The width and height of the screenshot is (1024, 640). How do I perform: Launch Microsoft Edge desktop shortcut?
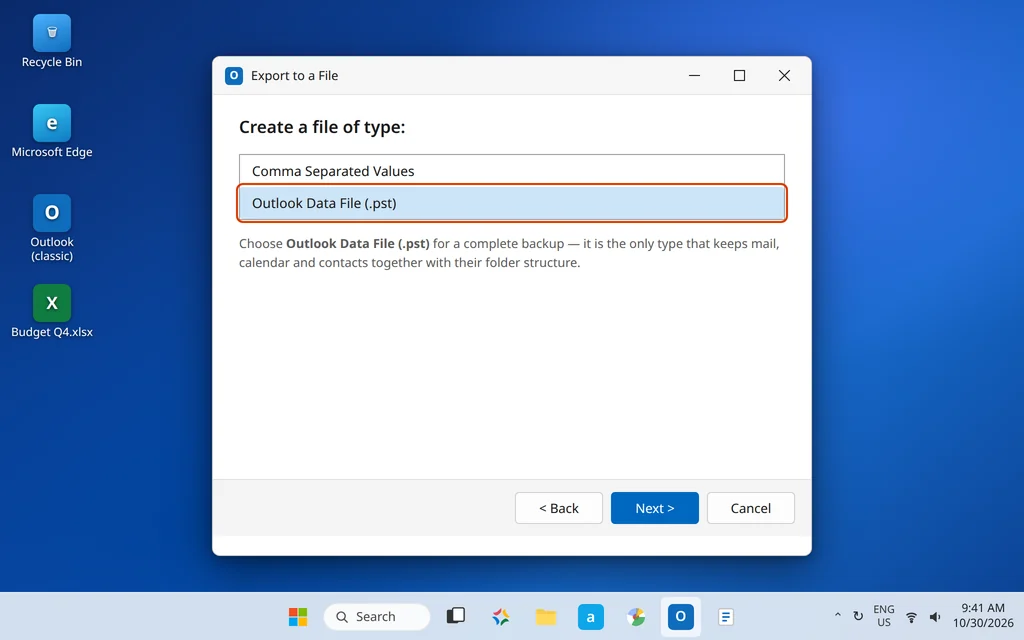[52, 131]
